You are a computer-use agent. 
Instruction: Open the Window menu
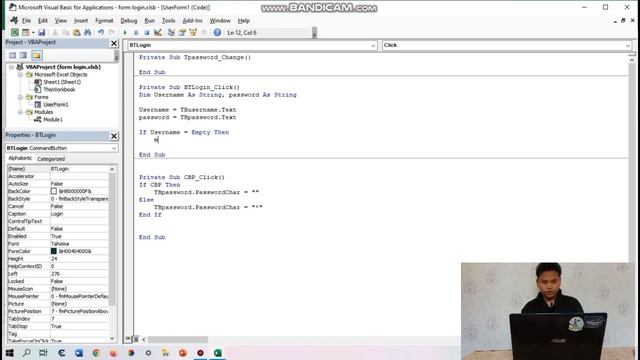(220, 21)
